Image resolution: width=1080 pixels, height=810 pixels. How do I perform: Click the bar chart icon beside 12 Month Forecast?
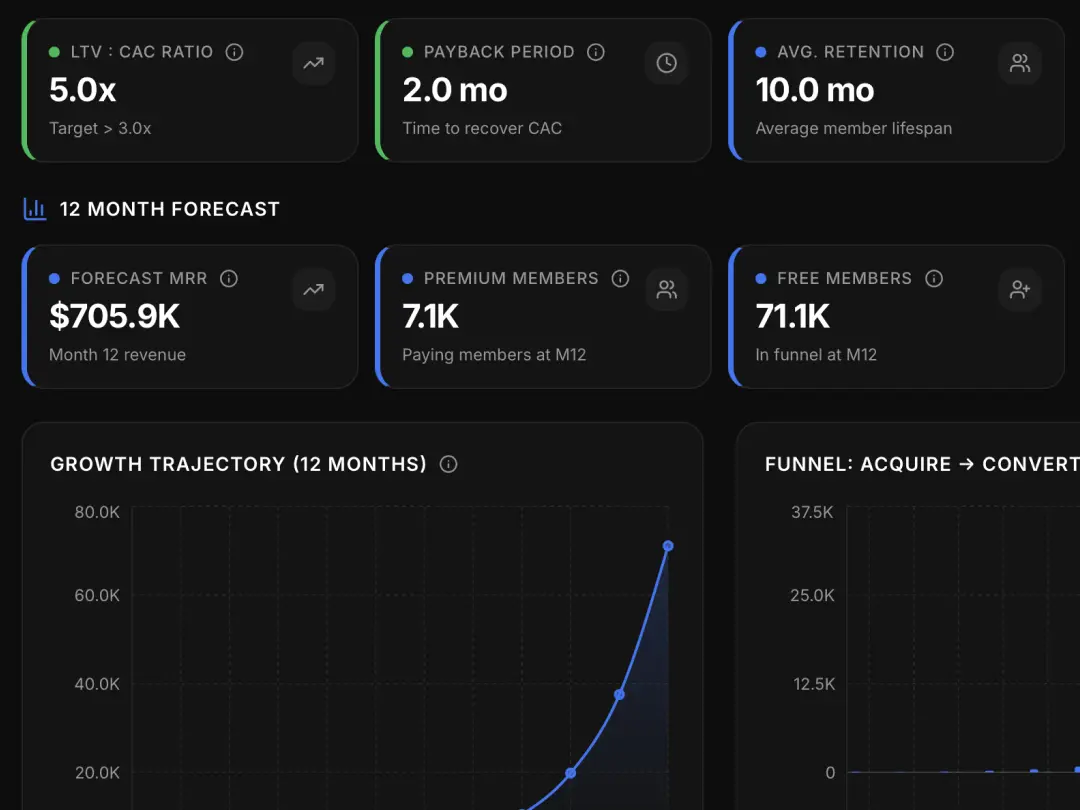pyautogui.click(x=35, y=209)
